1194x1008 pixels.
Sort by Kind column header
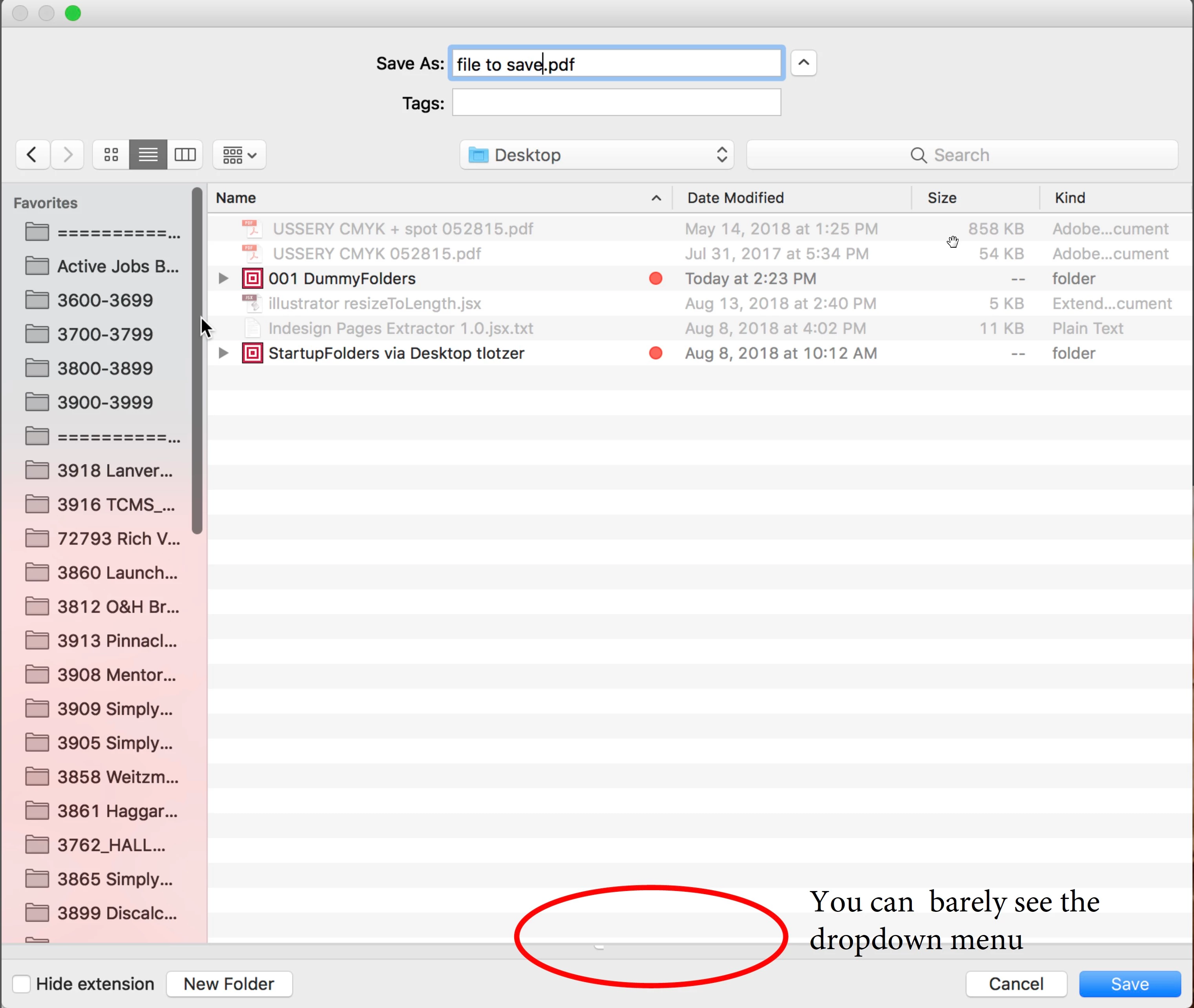tap(1070, 198)
